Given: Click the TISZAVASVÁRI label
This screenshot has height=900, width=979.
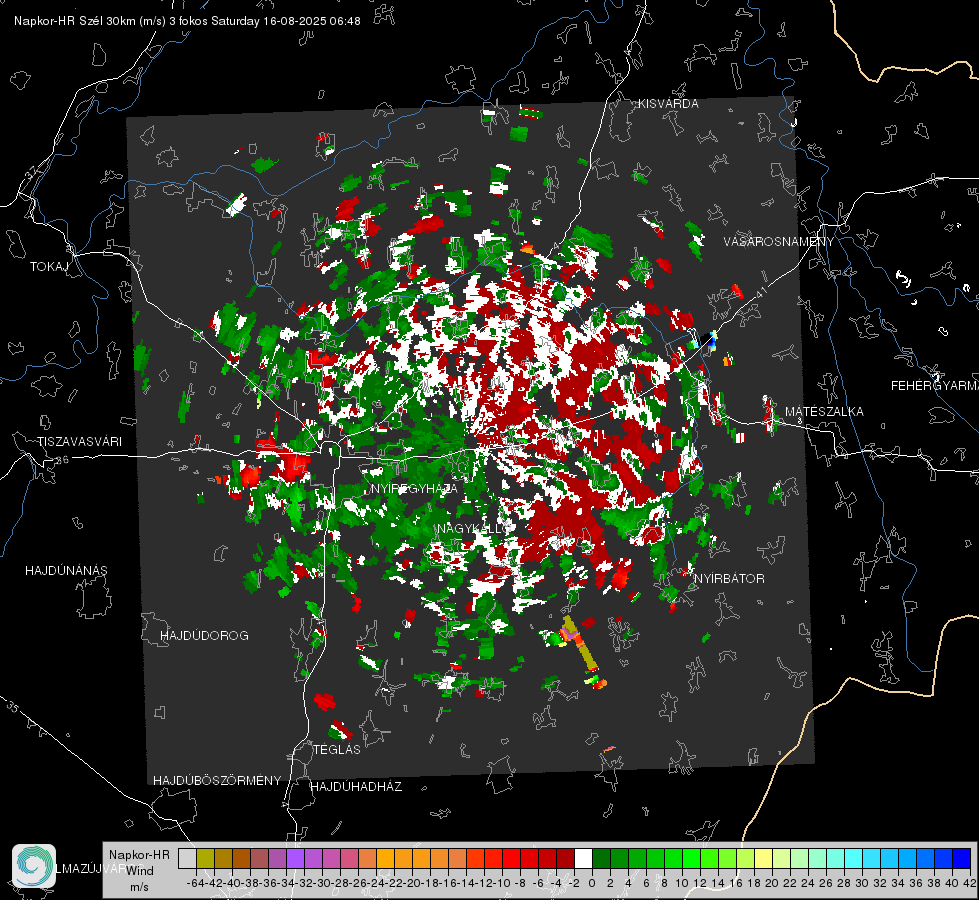Looking at the screenshot, I should click(79, 442).
